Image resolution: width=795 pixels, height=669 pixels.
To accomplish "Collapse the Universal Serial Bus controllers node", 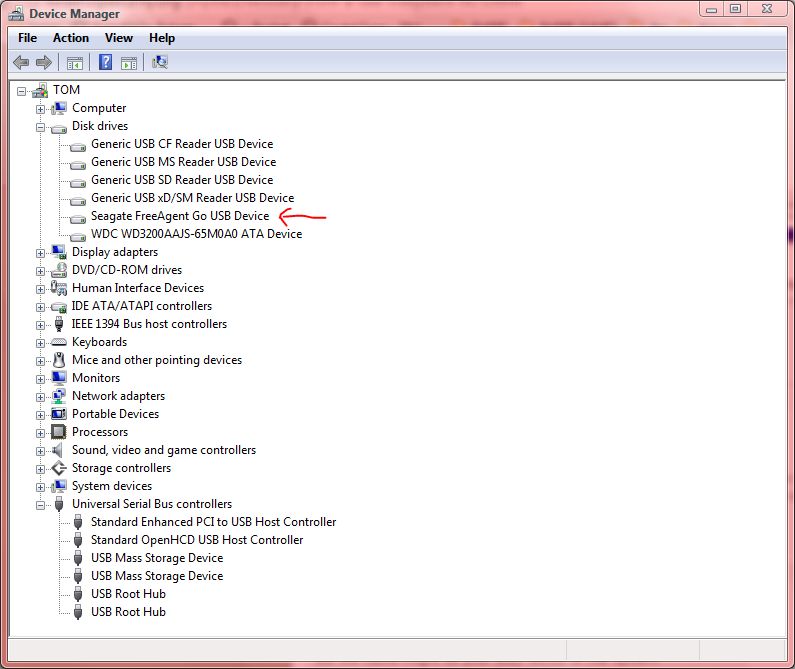I will tap(41, 505).
